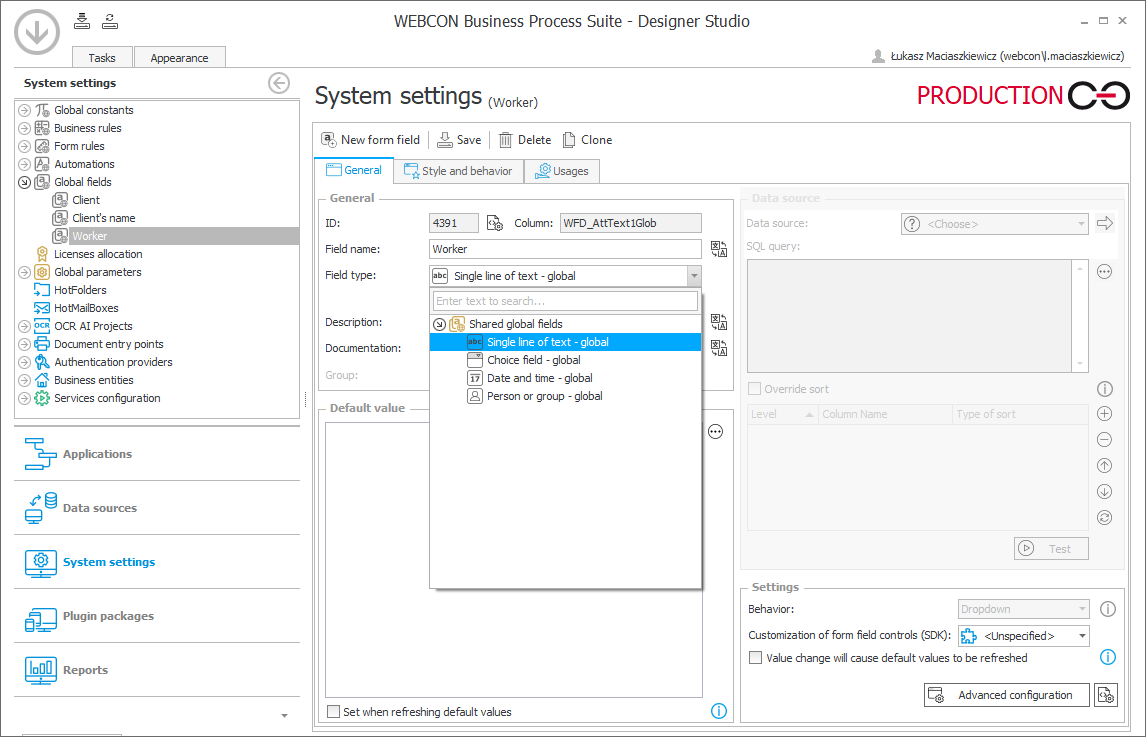Open the Reports section
Viewport: 1146px width, 737px height.
point(157,670)
